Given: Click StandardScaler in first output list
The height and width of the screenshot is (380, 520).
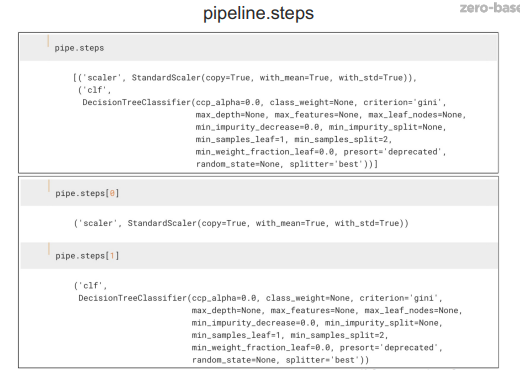Looking at the screenshot, I should [166, 78].
